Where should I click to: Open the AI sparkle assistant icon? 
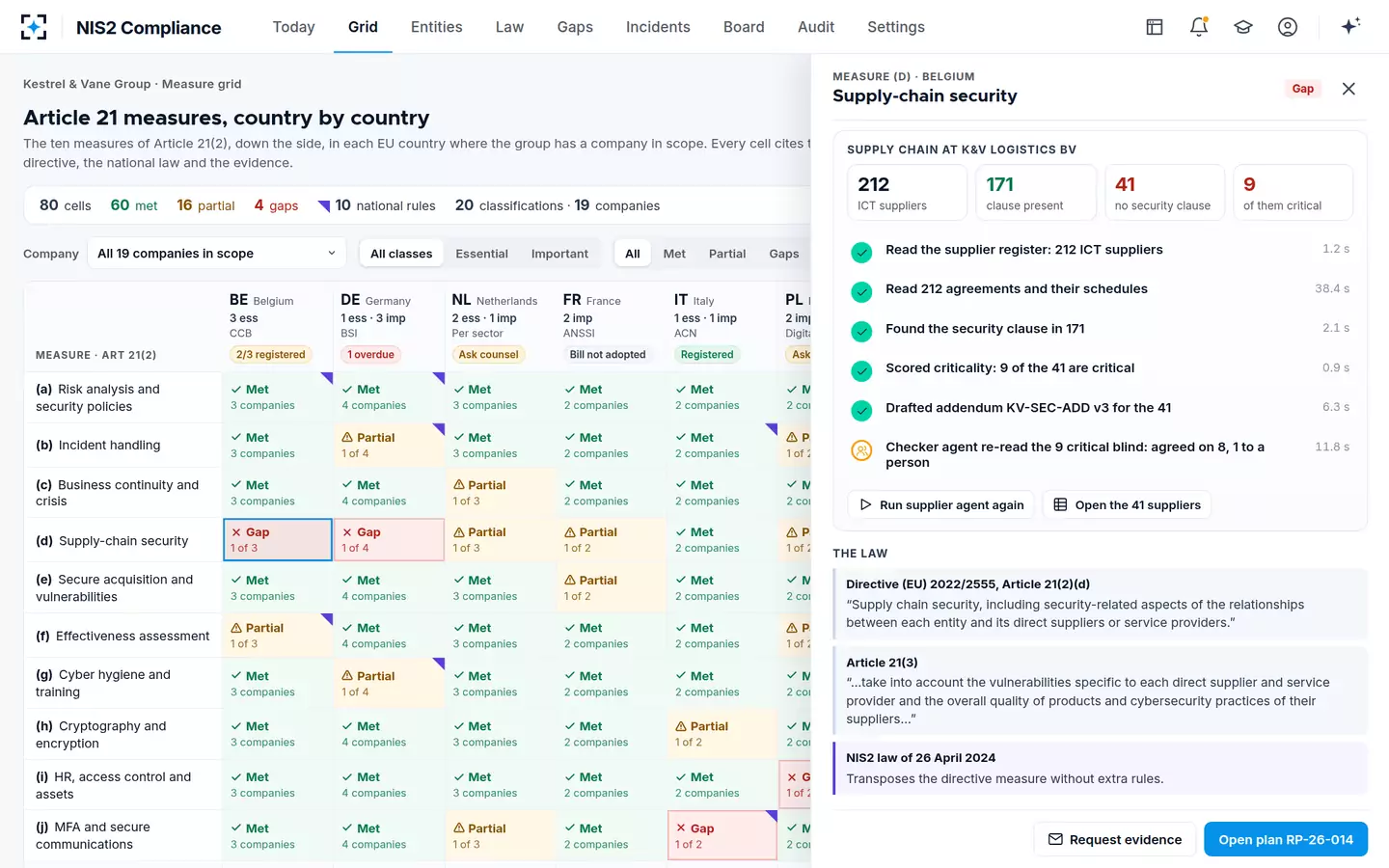click(x=1350, y=26)
